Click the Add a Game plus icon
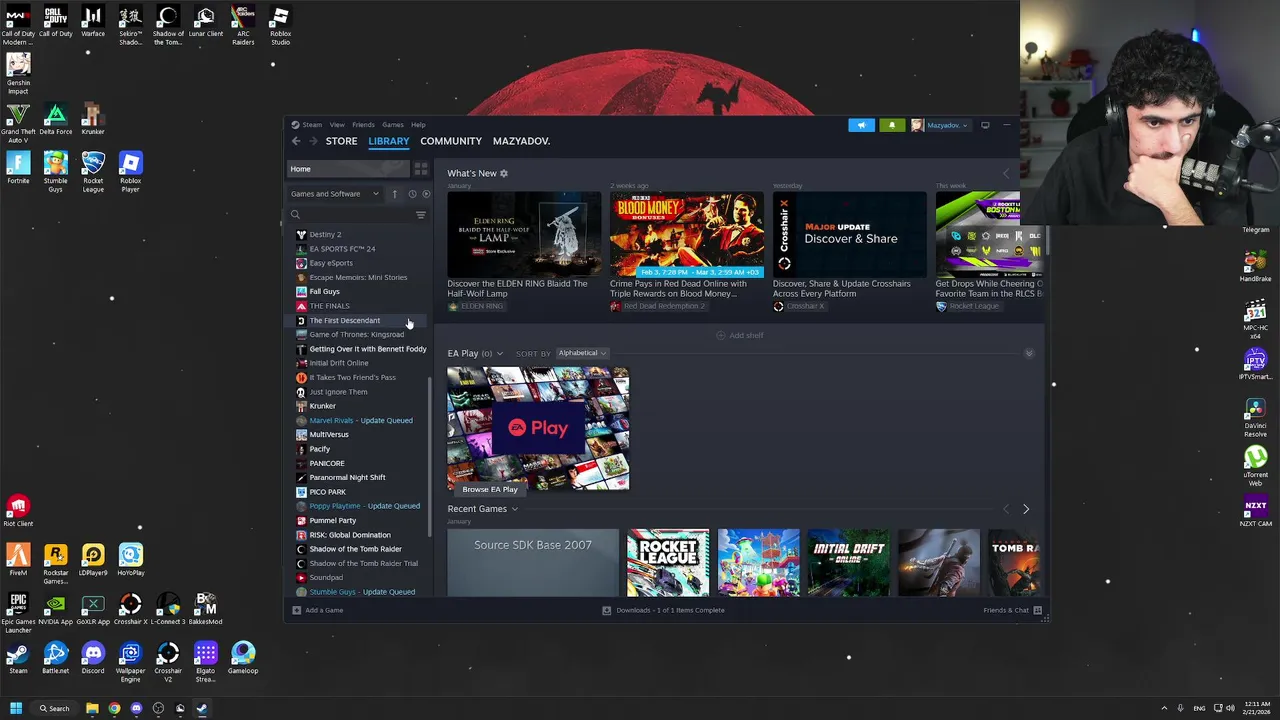This screenshot has height=720, width=1280. coord(296,610)
